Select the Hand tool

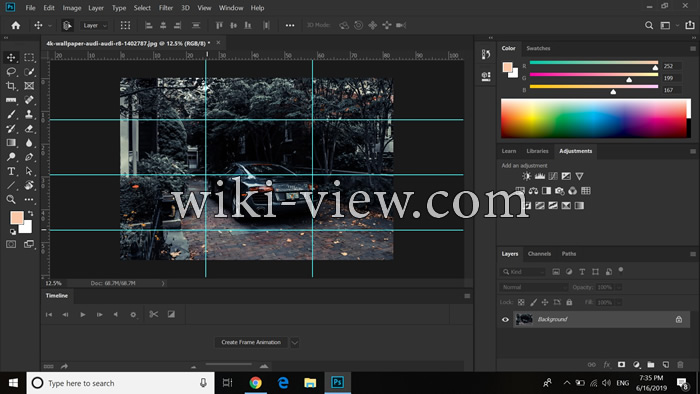coord(29,185)
